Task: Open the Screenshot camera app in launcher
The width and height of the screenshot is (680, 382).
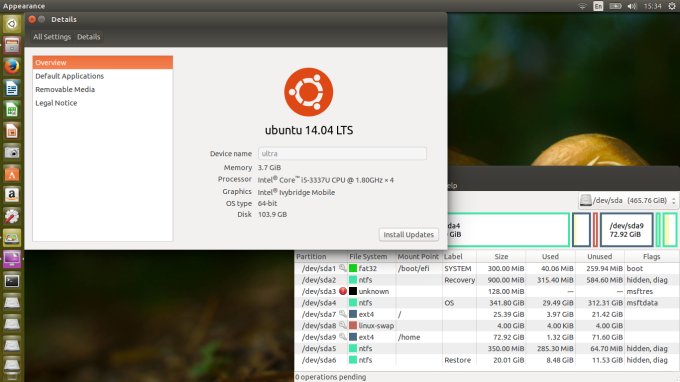Action: (x=12, y=152)
